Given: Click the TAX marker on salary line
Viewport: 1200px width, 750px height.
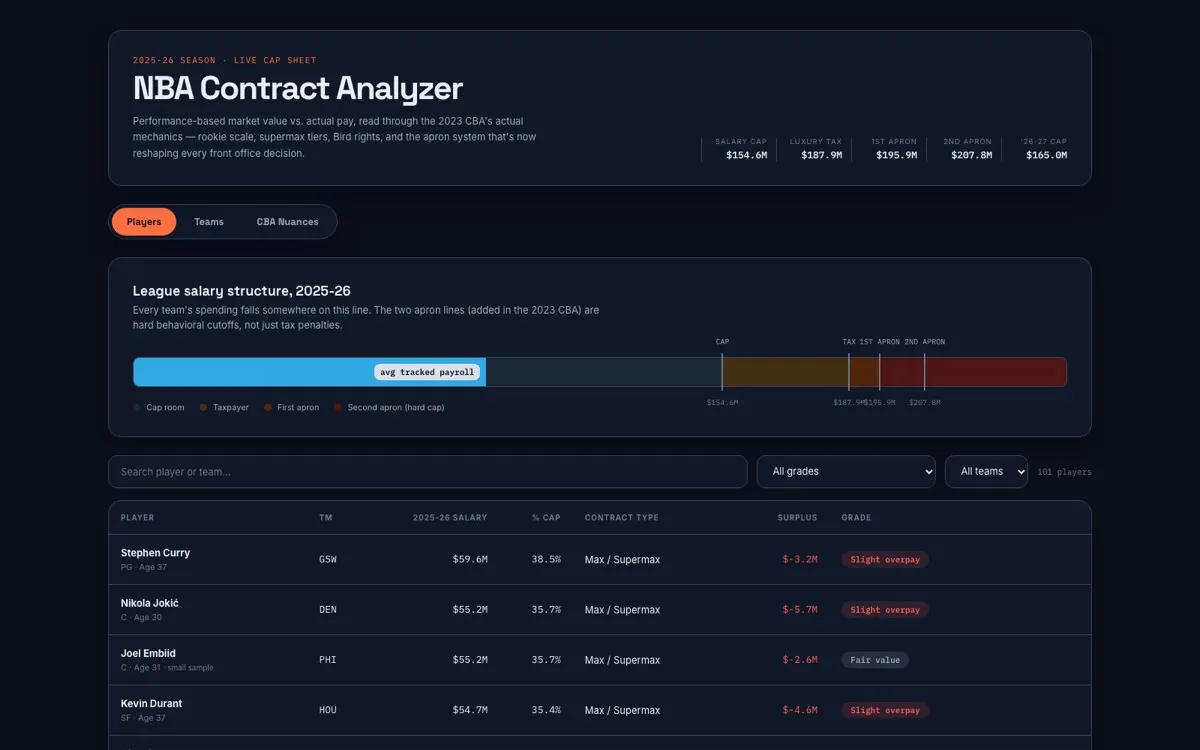Looking at the screenshot, I should pos(849,342).
